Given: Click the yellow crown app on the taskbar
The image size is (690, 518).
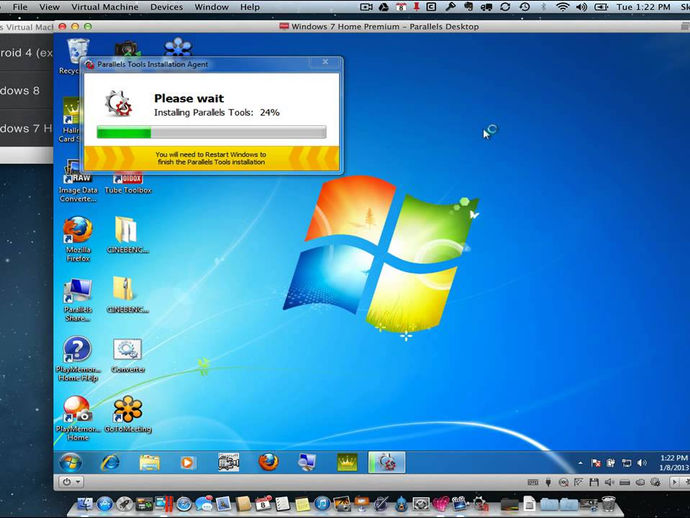Looking at the screenshot, I should 347,463.
